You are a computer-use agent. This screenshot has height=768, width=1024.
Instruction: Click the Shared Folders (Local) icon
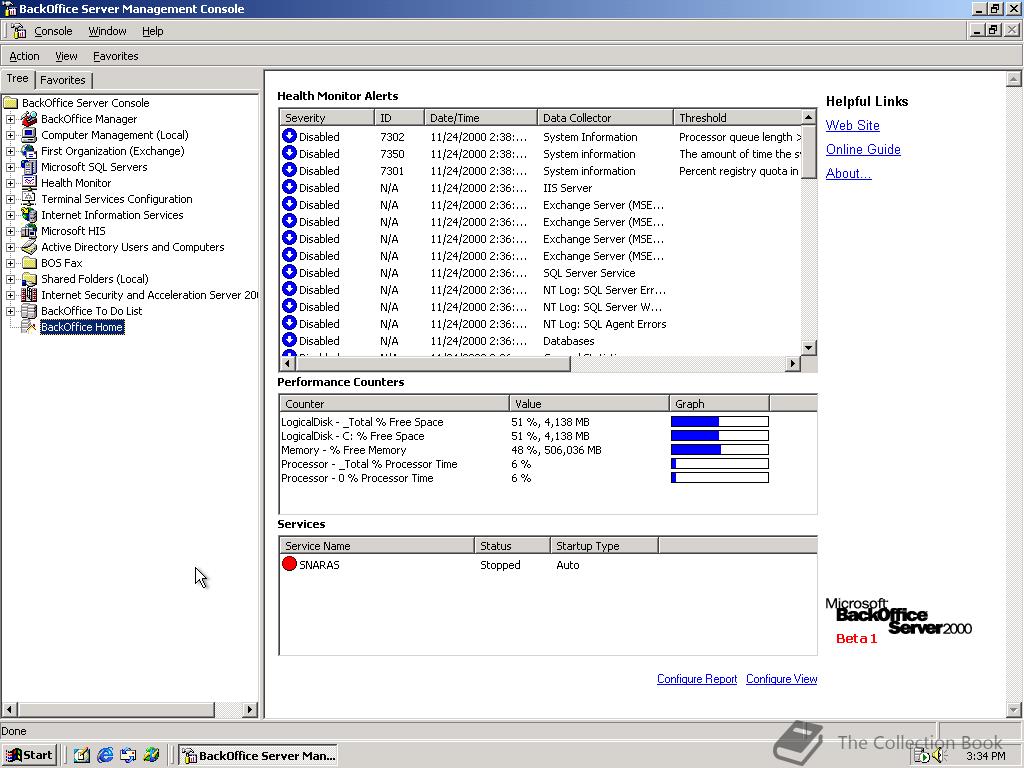tap(29, 279)
